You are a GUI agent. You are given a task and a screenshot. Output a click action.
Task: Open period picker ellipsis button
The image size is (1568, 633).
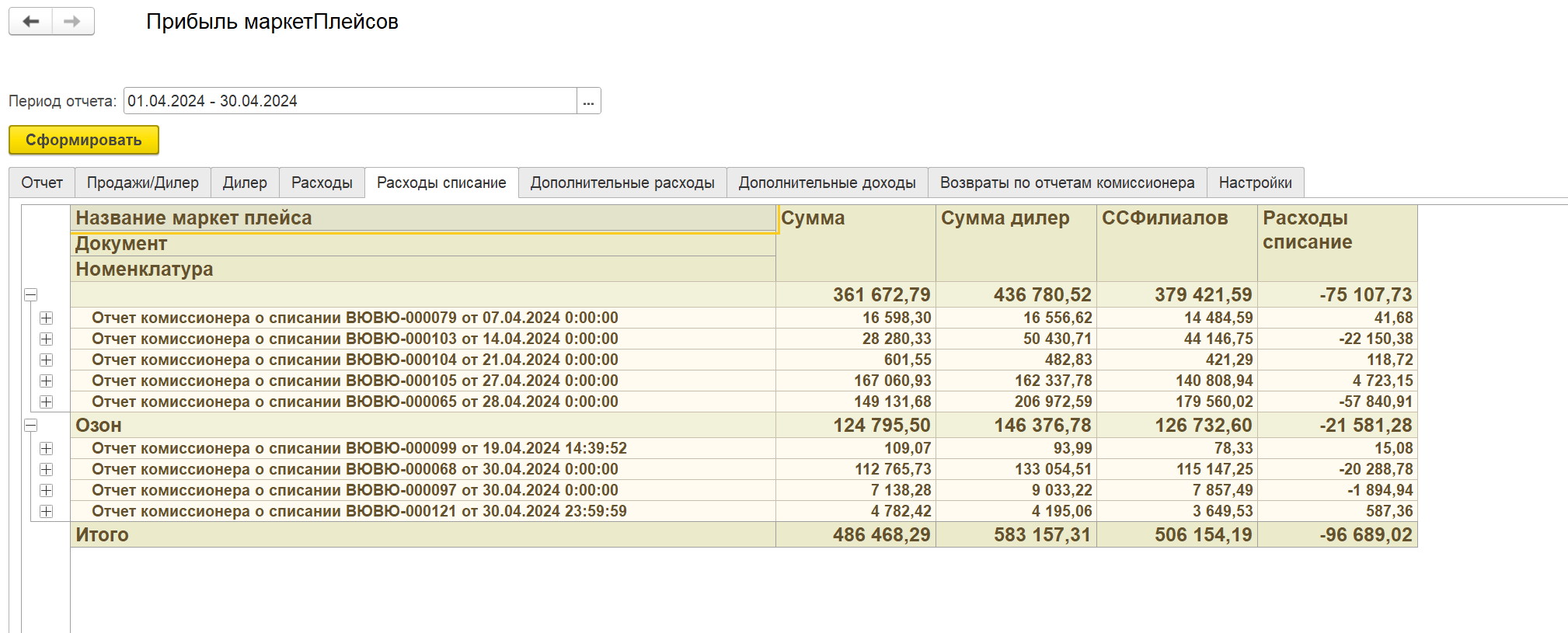tap(588, 101)
